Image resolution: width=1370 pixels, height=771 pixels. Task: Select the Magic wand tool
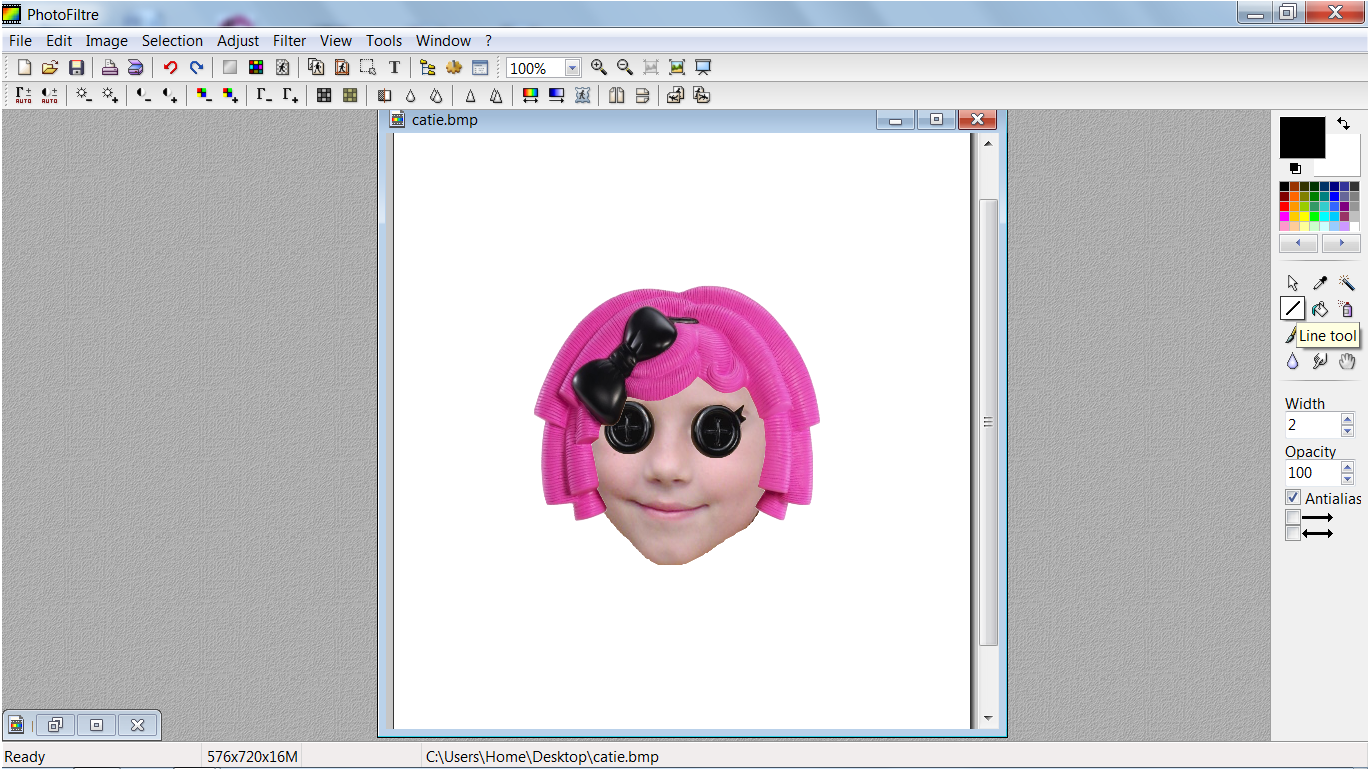pos(1347,283)
